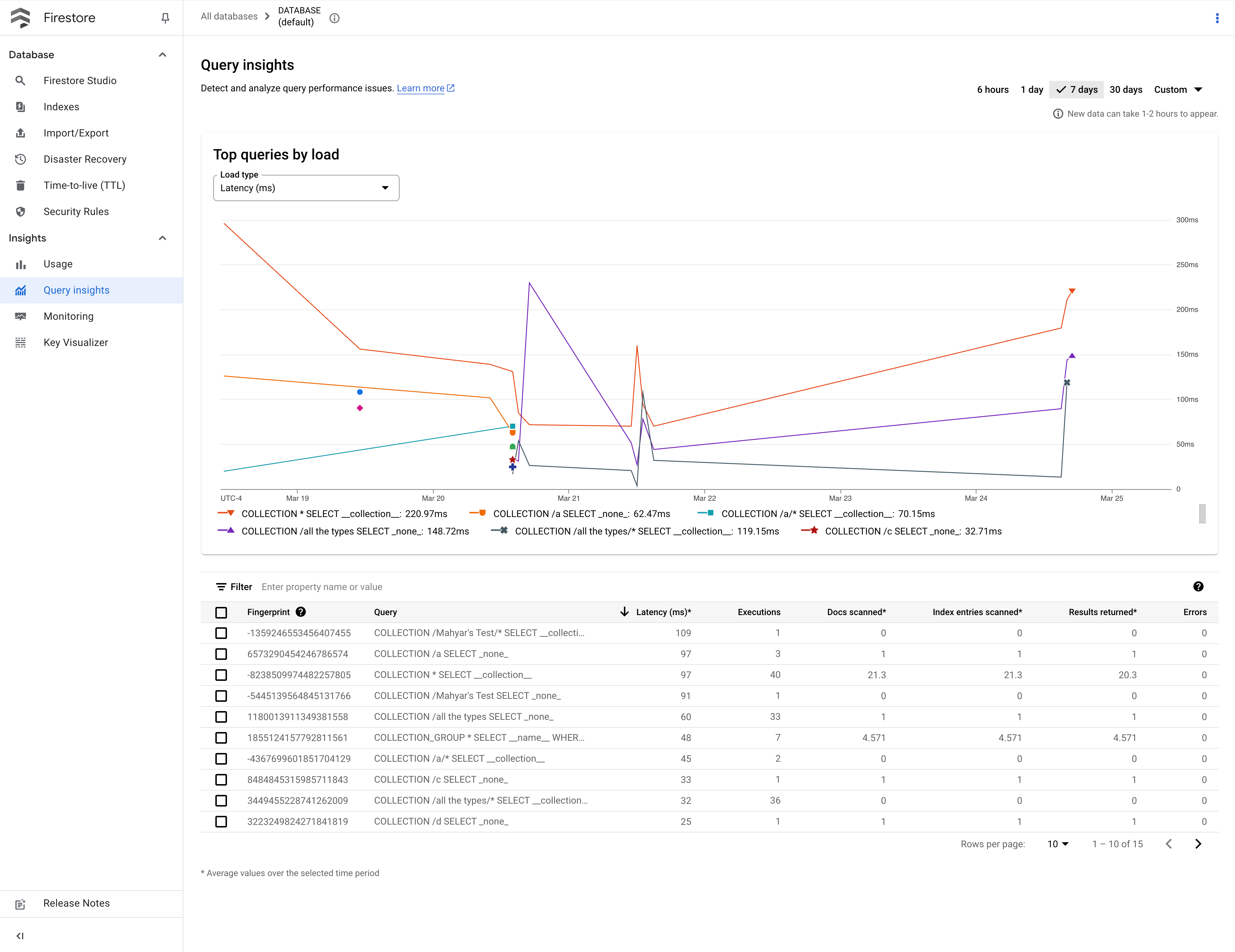
Task: Check the select-all checkbox in the table header
Action: [x=221, y=612]
